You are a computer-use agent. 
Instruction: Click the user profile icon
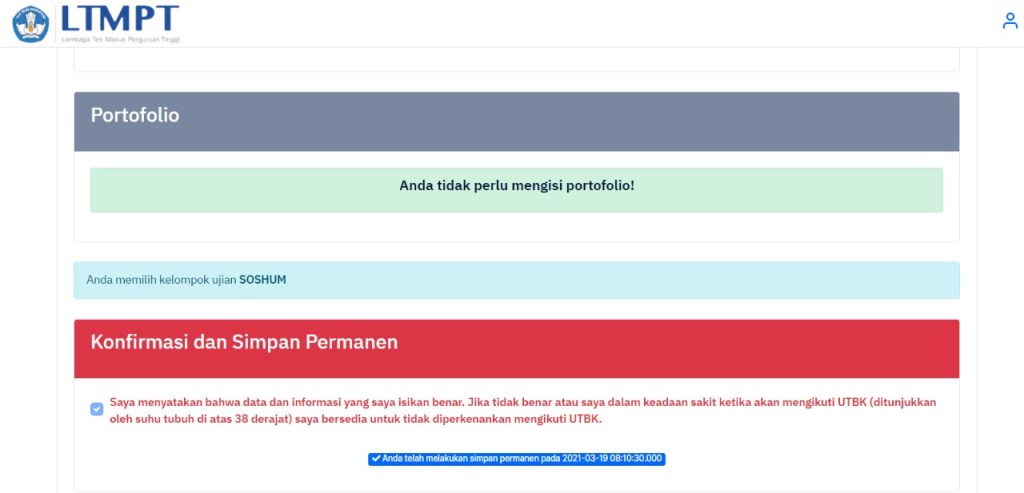tap(1009, 21)
